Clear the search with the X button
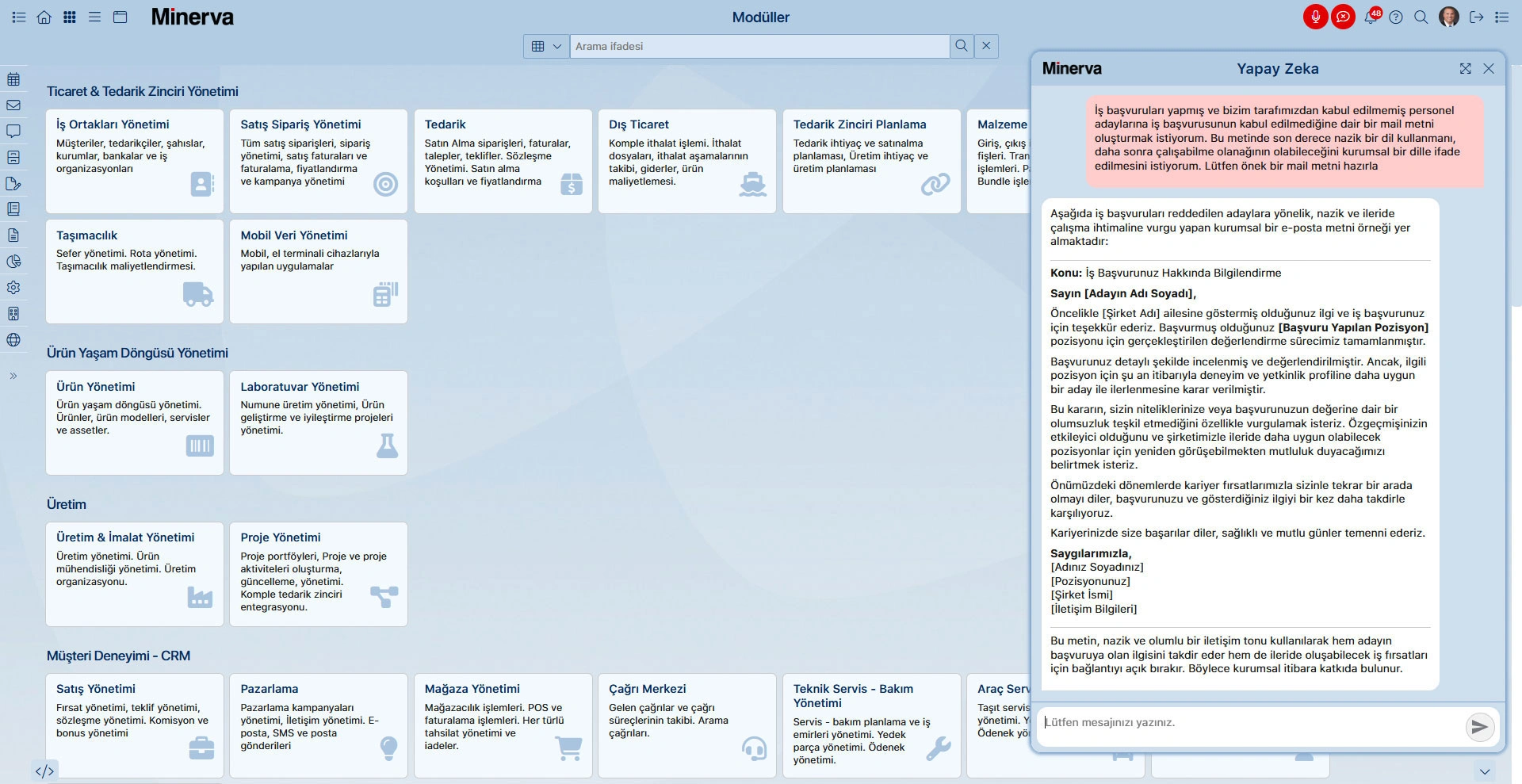 click(x=986, y=46)
